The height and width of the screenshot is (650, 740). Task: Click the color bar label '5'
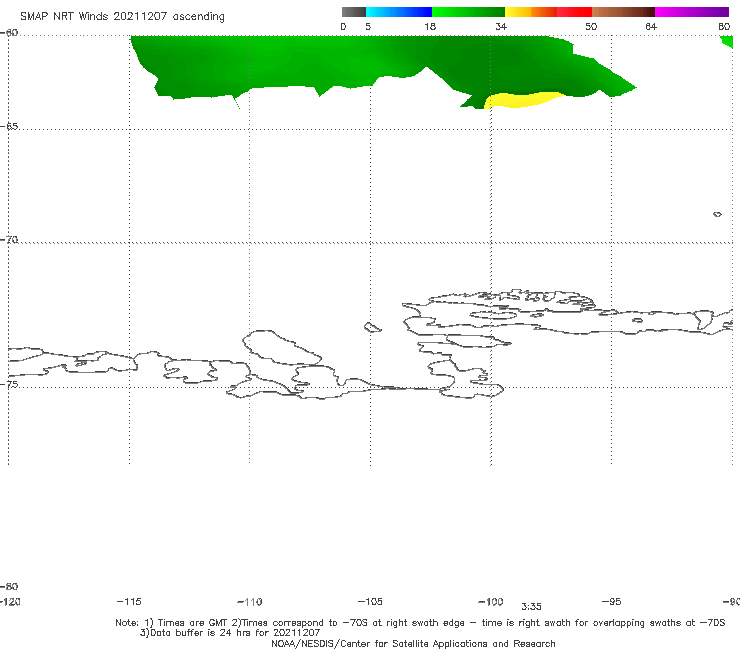(x=368, y=26)
